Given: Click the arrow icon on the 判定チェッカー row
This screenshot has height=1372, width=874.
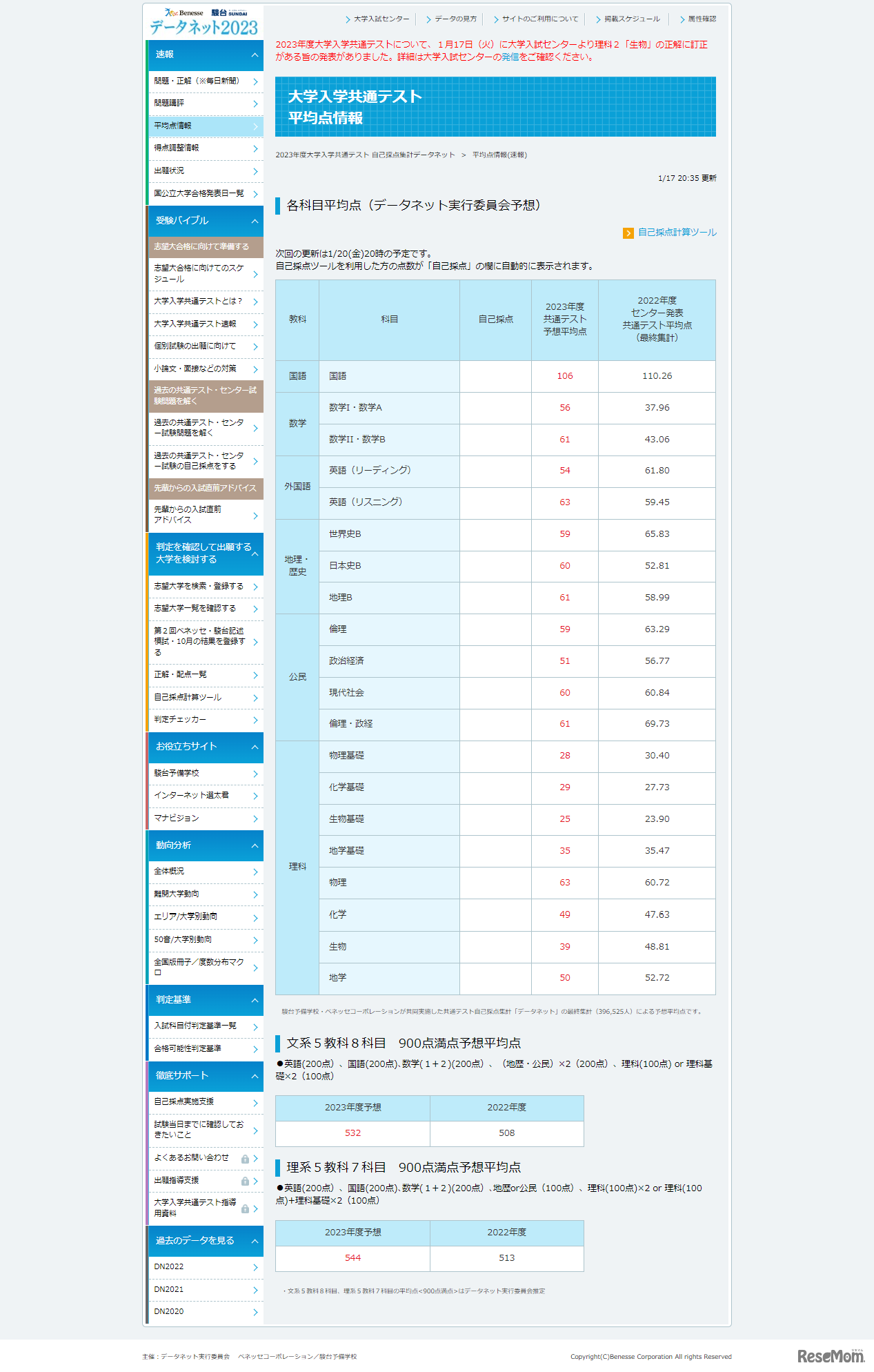Looking at the screenshot, I should pyautogui.click(x=255, y=720).
